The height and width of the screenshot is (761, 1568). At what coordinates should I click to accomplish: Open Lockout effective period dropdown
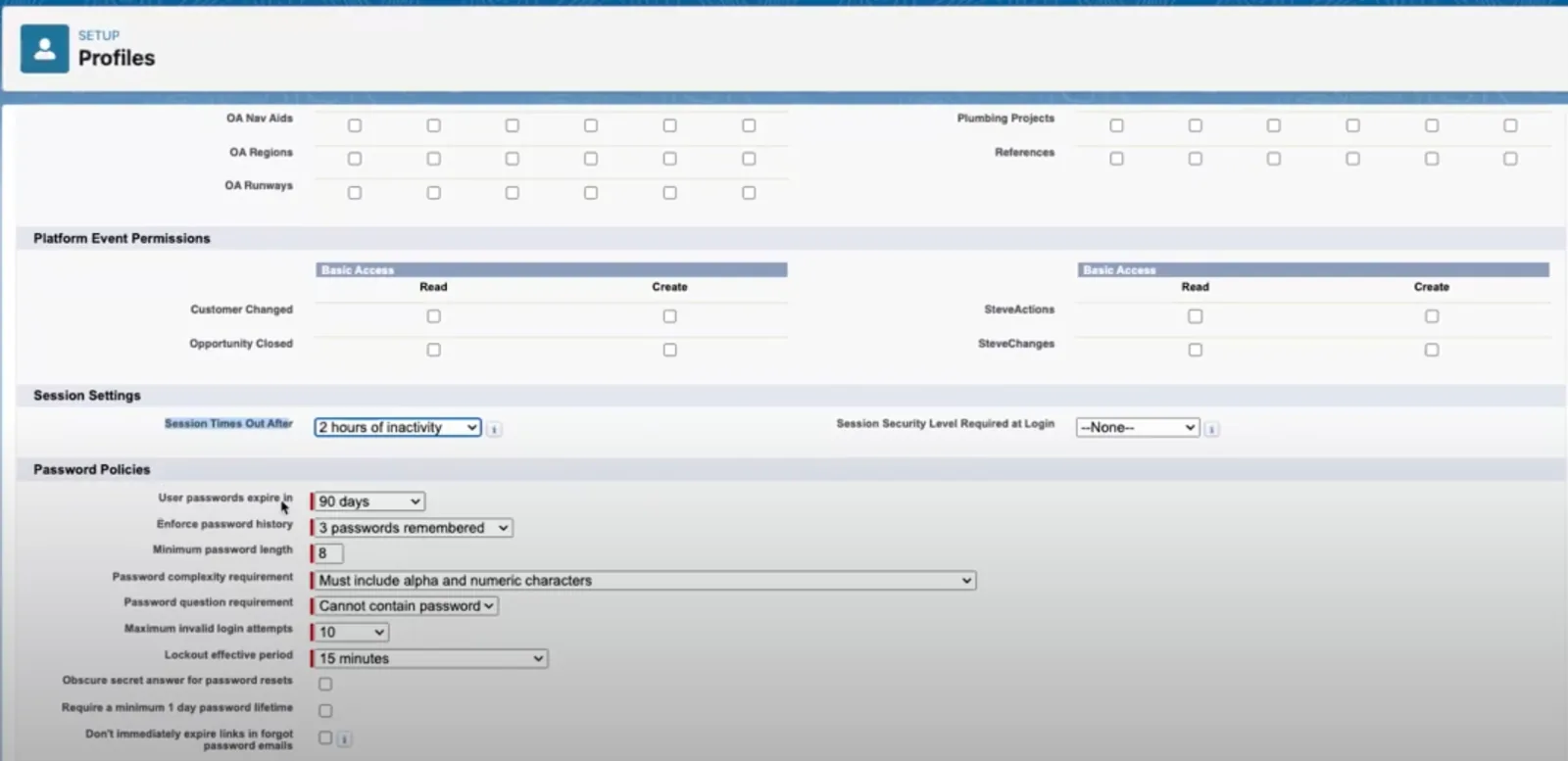point(431,659)
